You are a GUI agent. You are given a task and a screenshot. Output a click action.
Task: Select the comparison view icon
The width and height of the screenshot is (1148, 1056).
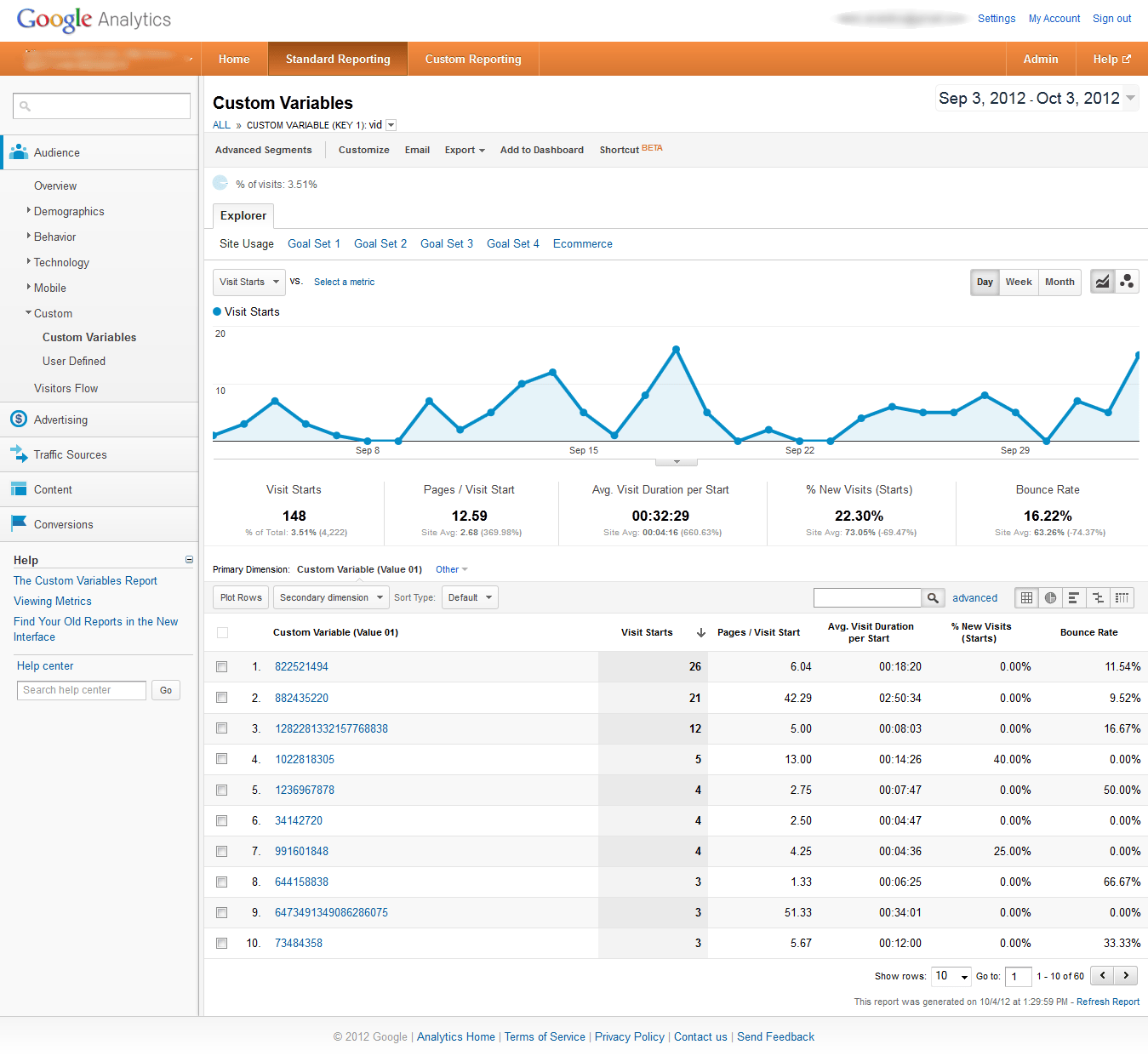[1098, 597]
